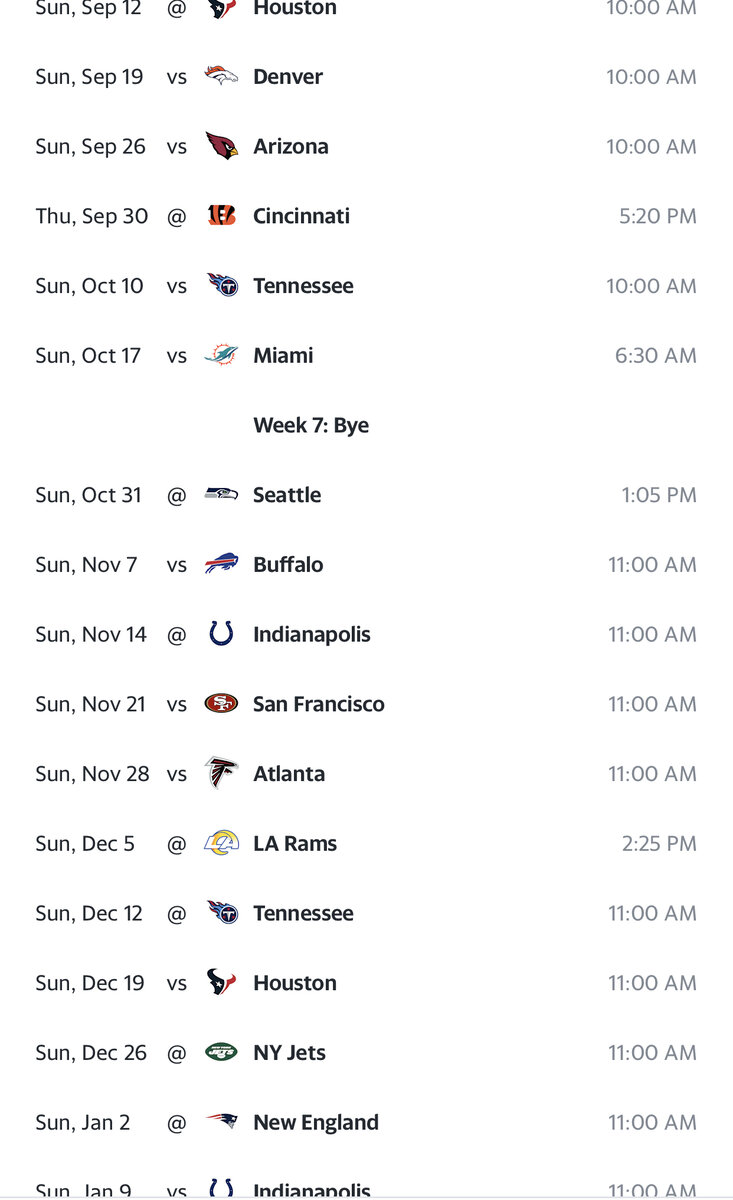Click the Titans logo in Oct 10 row

pyautogui.click(x=221, y=285)
